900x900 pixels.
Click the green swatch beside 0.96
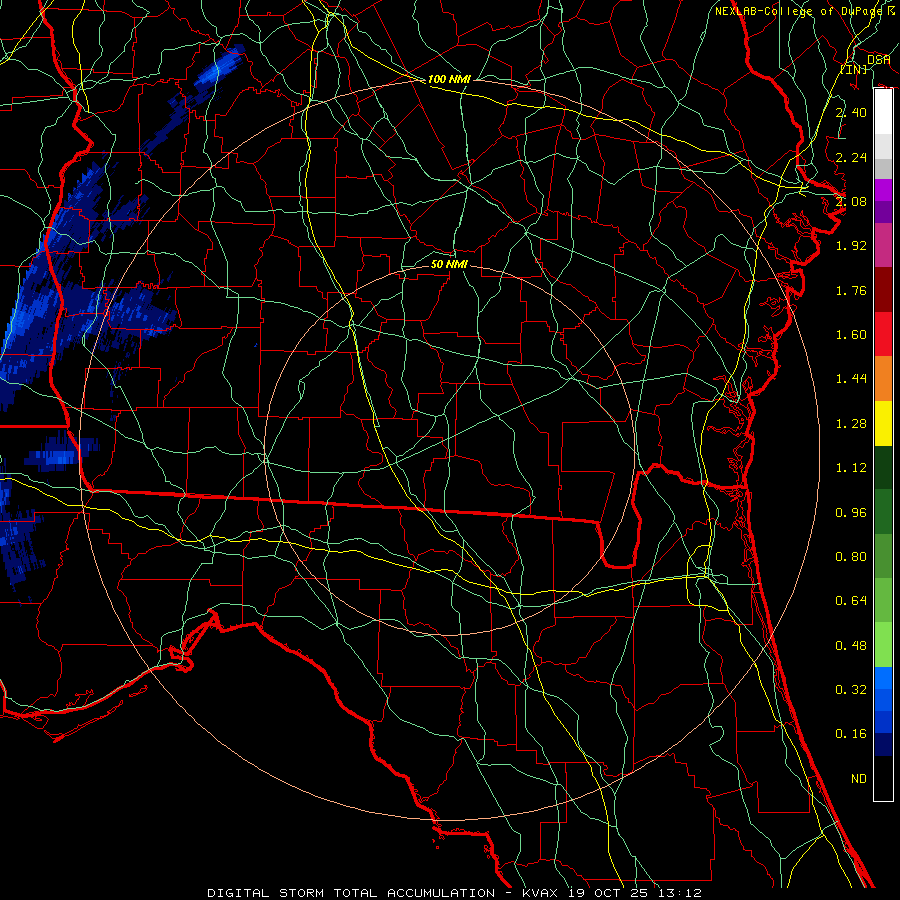coord(883,512)
